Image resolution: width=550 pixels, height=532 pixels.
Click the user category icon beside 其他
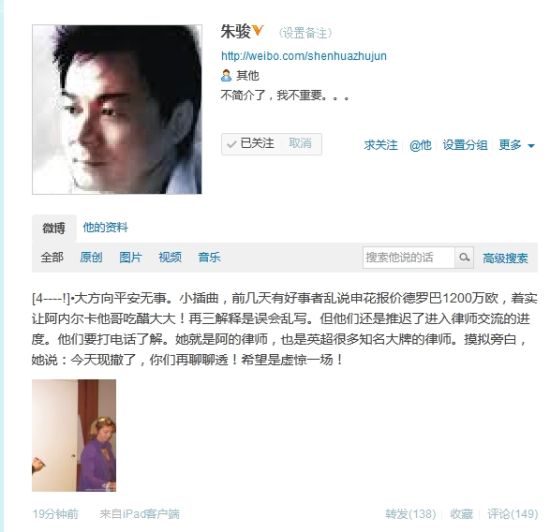pyautogui.click(x=226, y=75)
